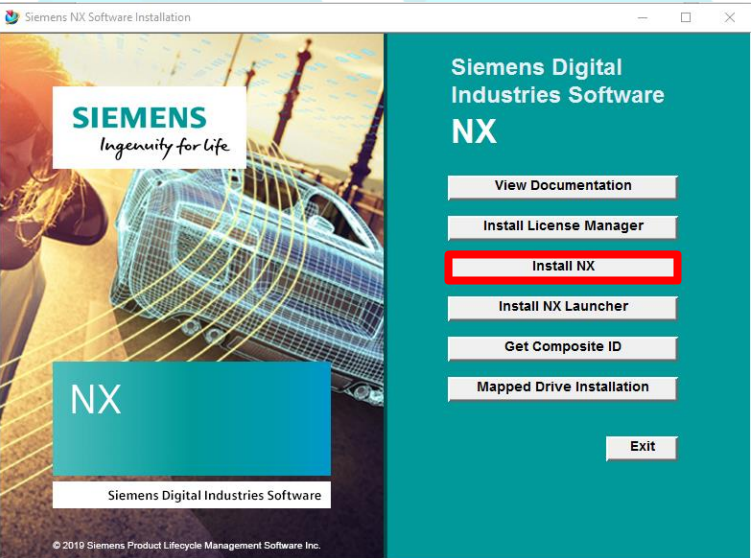
Task: Open the View Documentation button
Action: 562,186
